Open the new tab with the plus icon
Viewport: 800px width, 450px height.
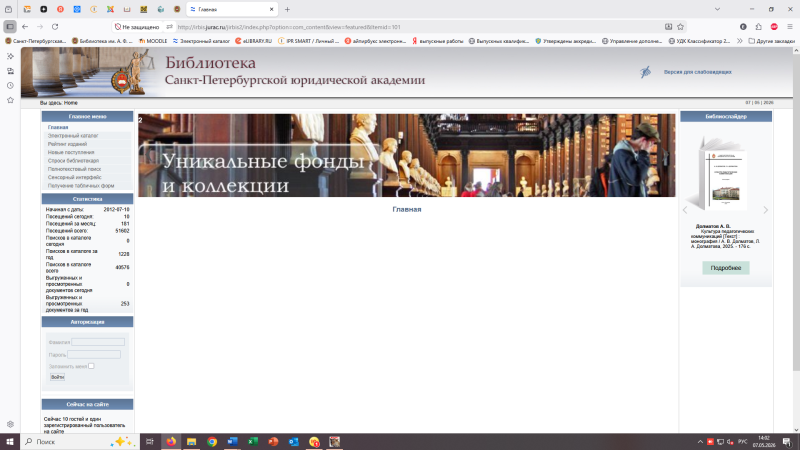click(287, 9)
